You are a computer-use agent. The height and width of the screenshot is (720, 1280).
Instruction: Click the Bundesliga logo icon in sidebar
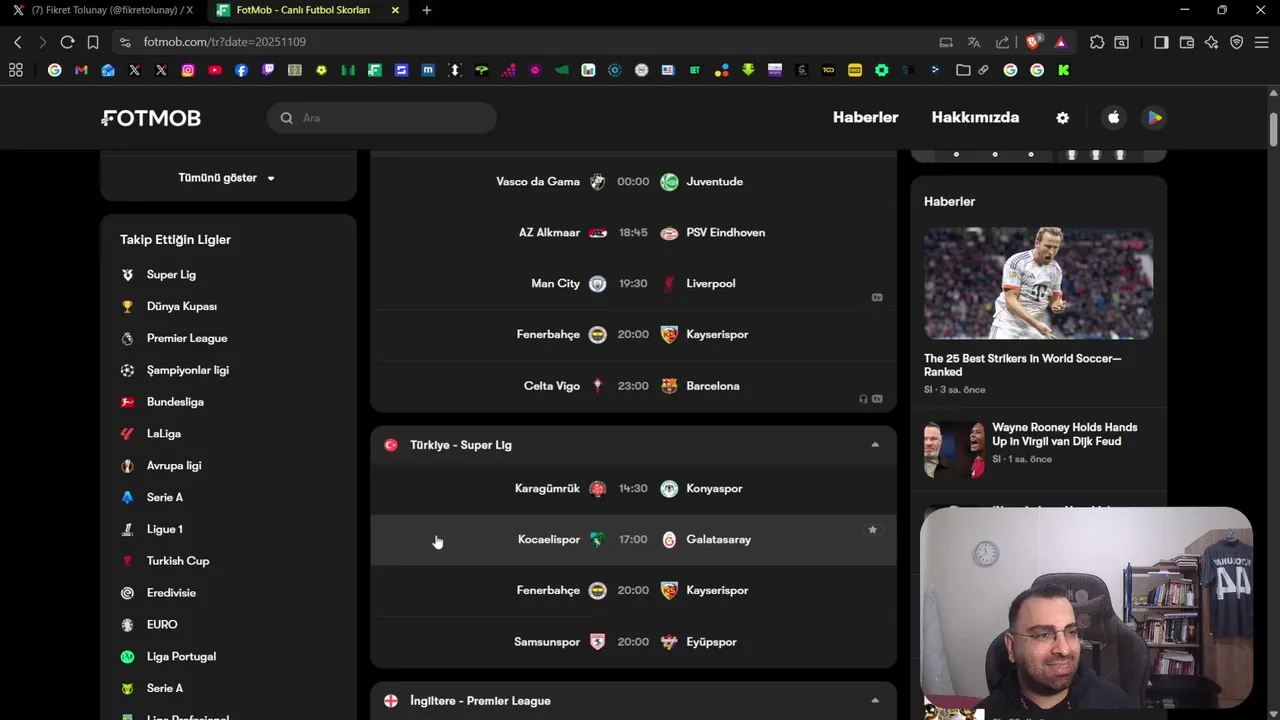(127, 402)
